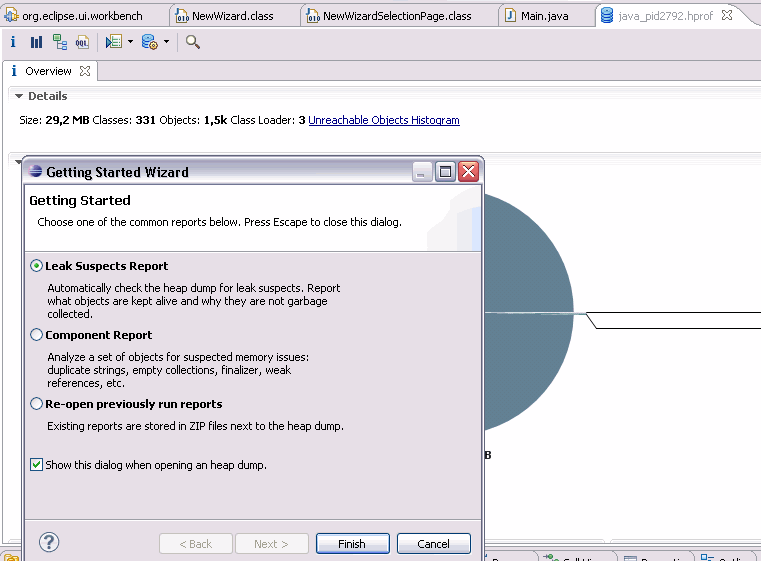Click the Run Expert System Test icon
761x561 pixels.
pyautogui.click(x=114, y=42)
